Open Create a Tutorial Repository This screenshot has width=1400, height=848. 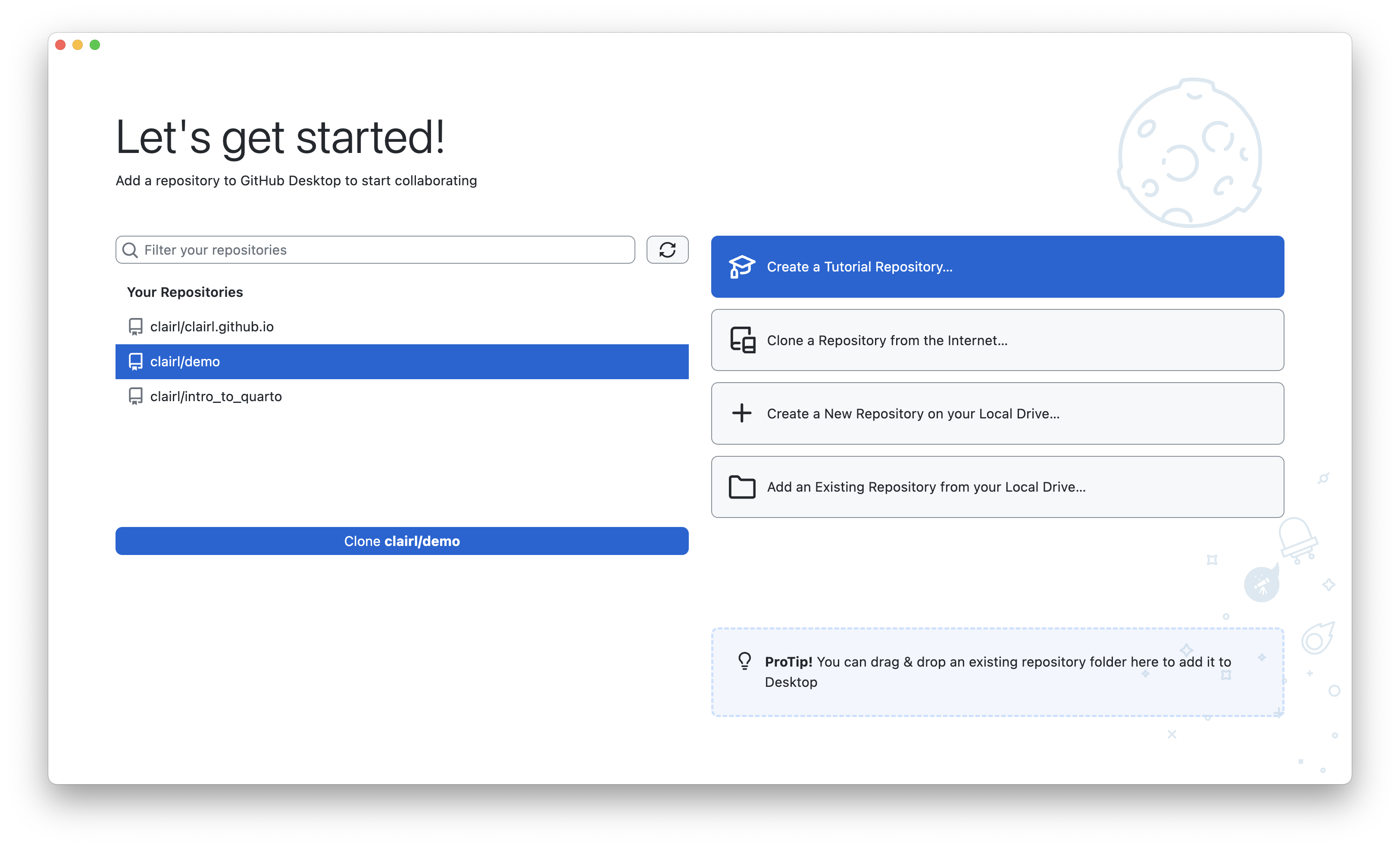pyautogui.click(x=997, y=267)
